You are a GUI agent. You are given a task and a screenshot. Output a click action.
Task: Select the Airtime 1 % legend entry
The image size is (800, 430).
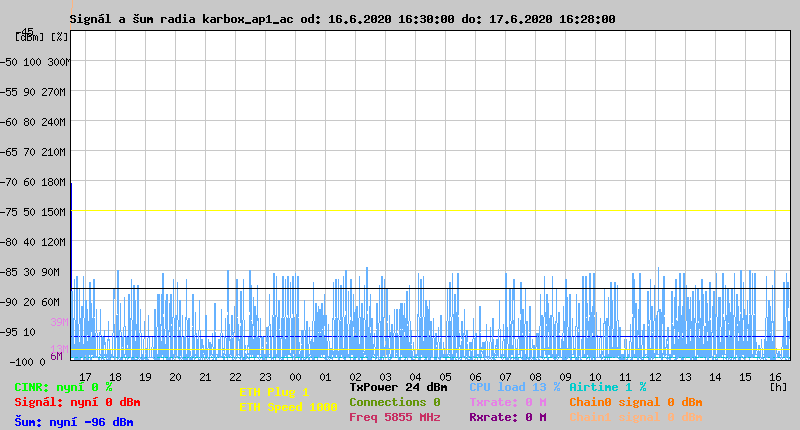coord(607,387)
